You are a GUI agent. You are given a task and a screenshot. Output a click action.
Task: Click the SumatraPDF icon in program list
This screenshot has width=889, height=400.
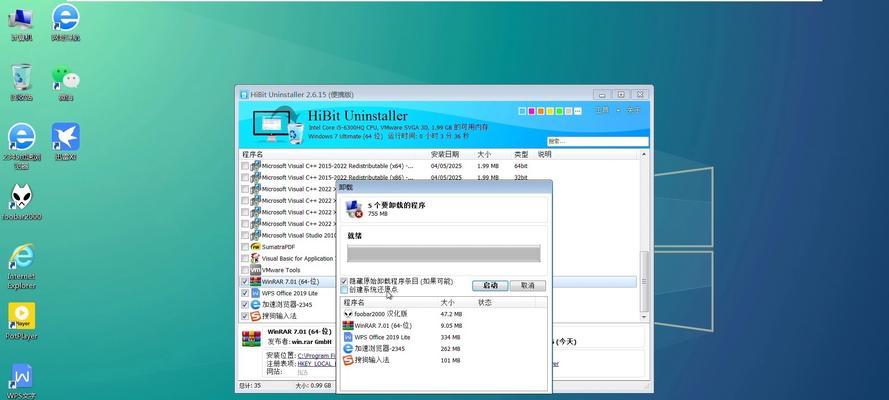pyautogui.click(x=255, y=247)
